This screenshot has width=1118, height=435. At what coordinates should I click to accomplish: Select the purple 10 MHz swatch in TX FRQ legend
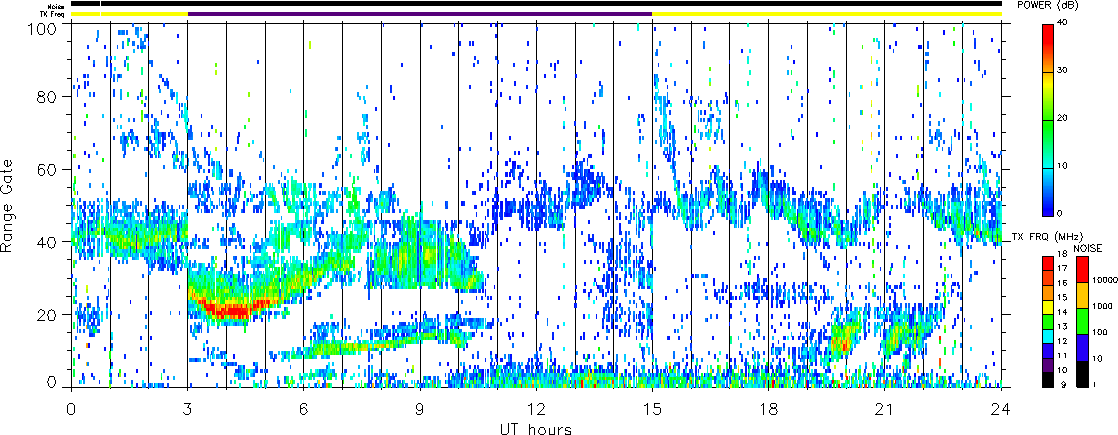pyautogui.click(x=1048, y=365)
